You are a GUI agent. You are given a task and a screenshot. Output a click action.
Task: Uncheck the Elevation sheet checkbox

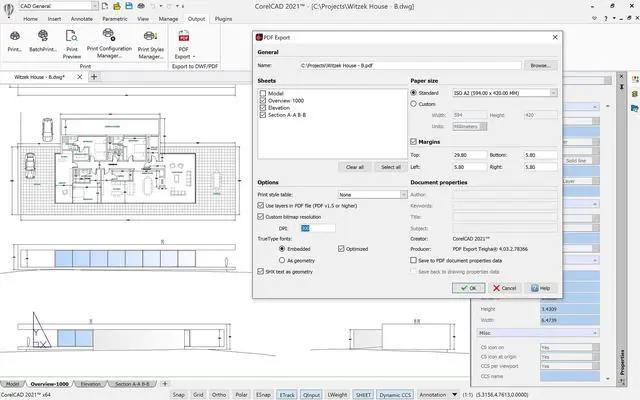pyautogui.click(x=263, y=108)
